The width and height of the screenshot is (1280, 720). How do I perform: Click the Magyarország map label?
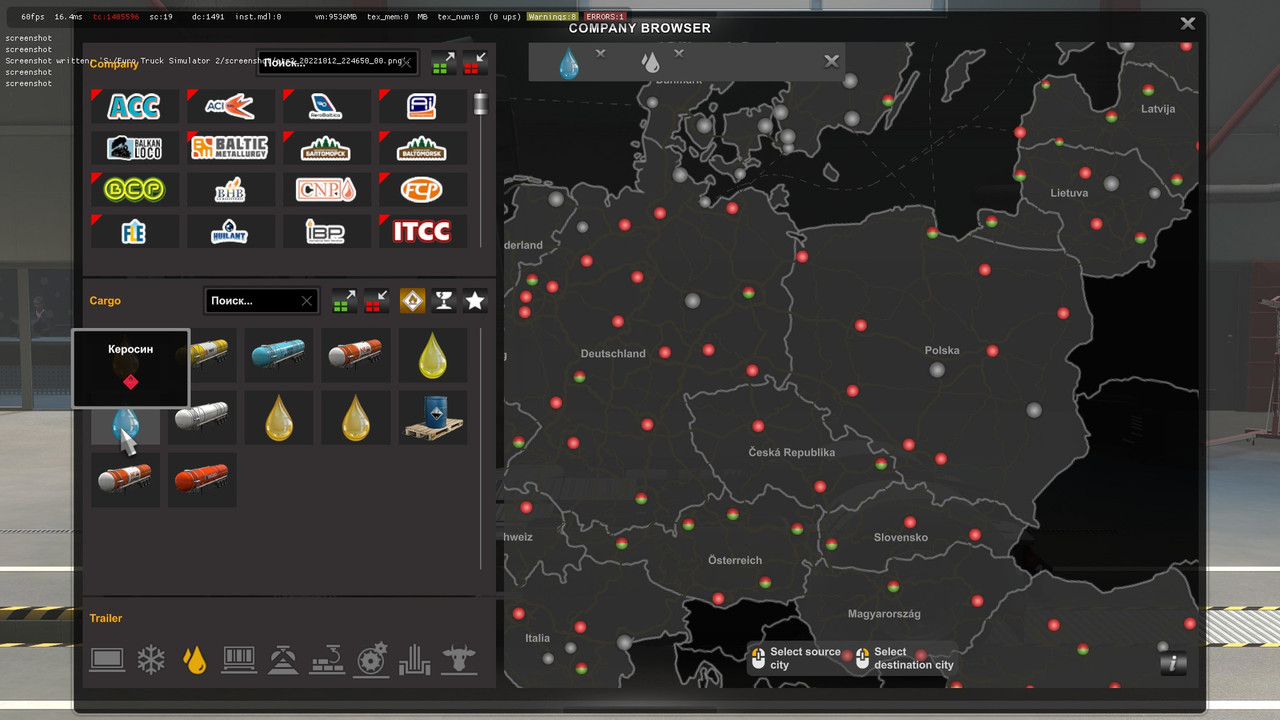click(884, 613)
